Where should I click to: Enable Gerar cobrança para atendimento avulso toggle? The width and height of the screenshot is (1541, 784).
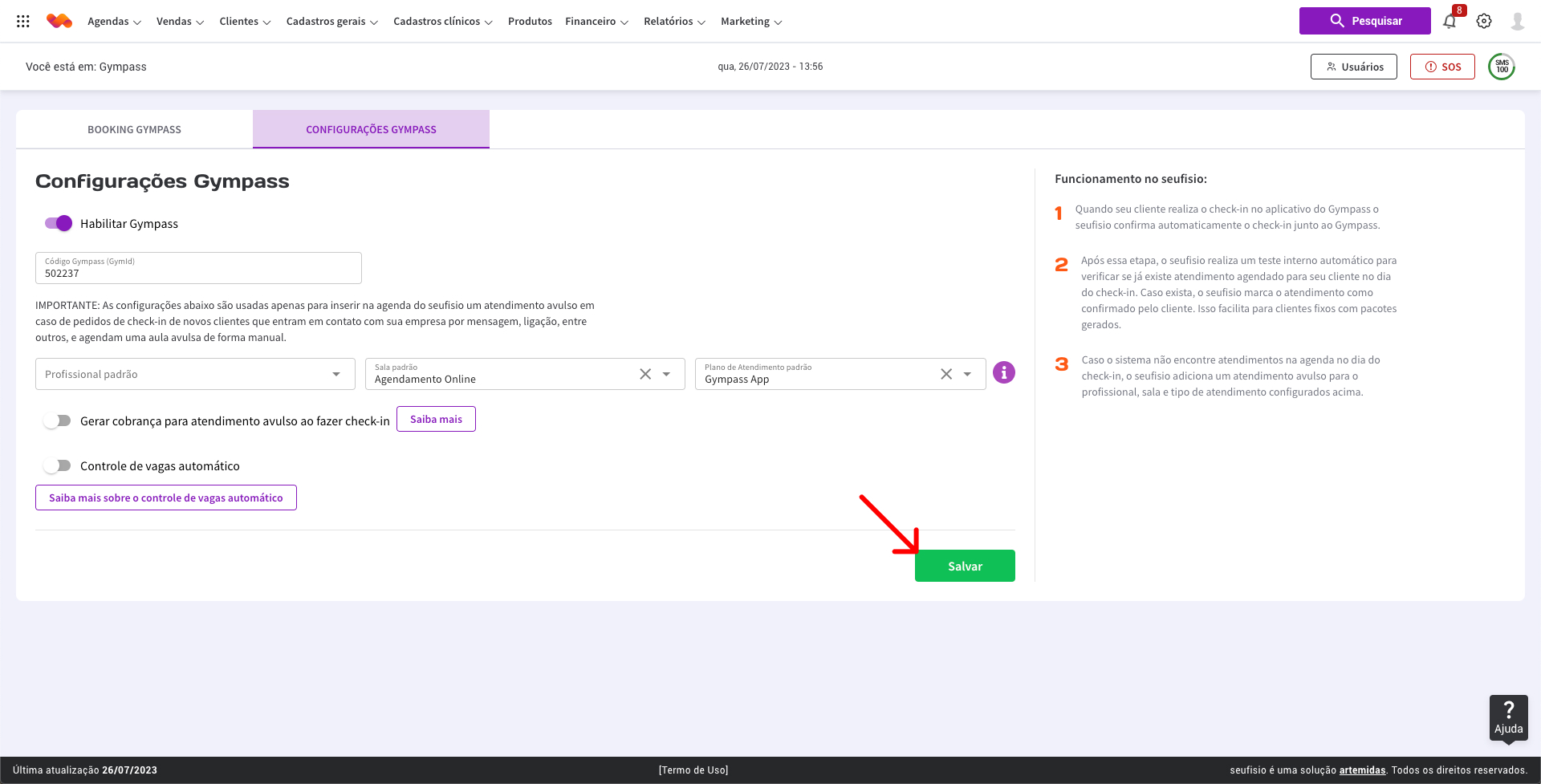tap(58, 420)
